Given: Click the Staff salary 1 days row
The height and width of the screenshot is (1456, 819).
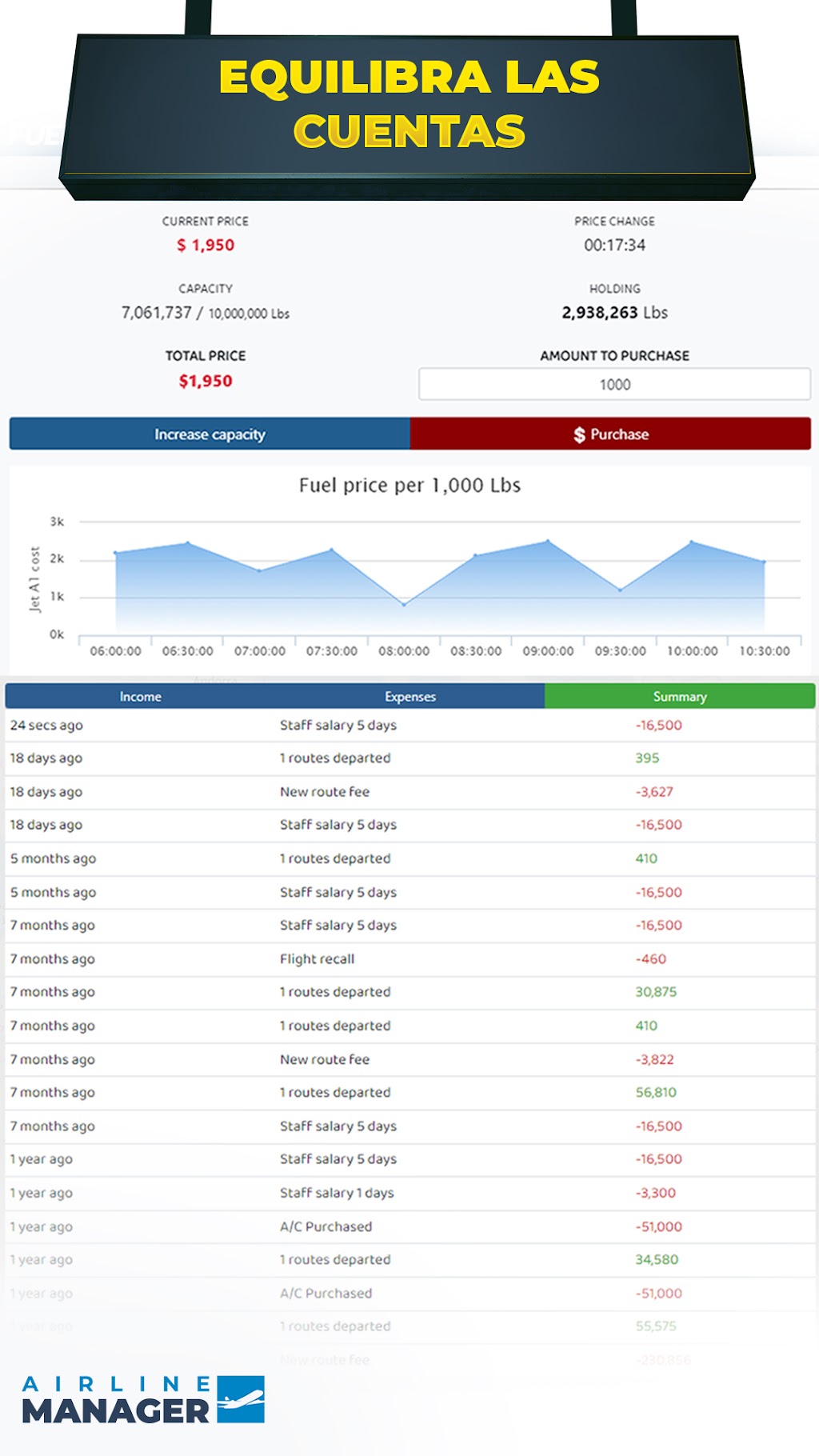Looking at the screenshot, I should (409, 1193).
